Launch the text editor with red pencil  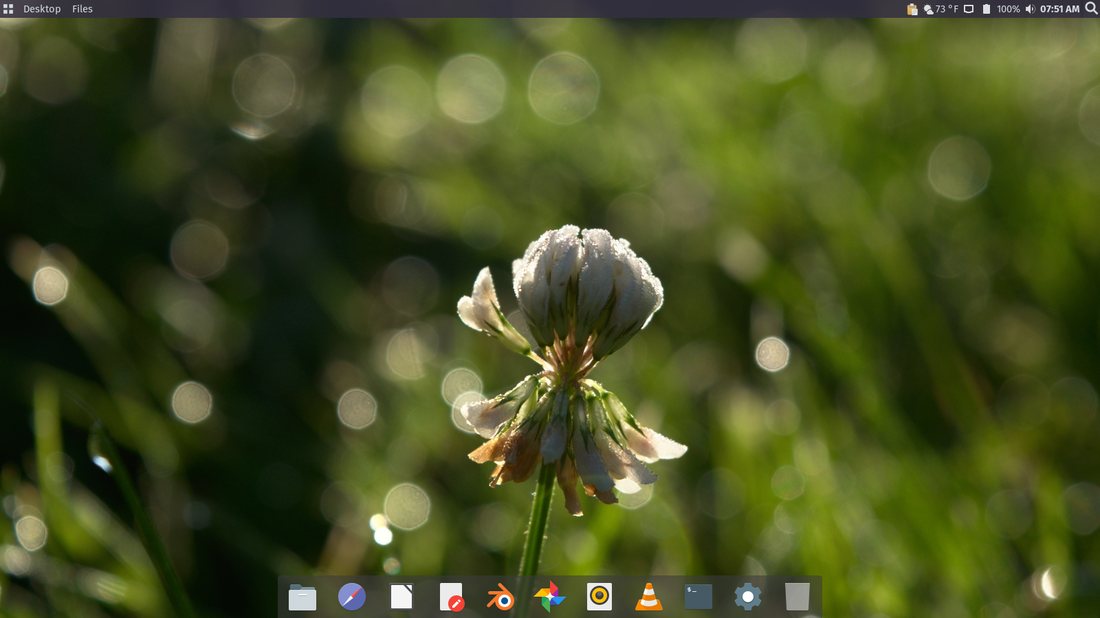[x=451, y=597]
